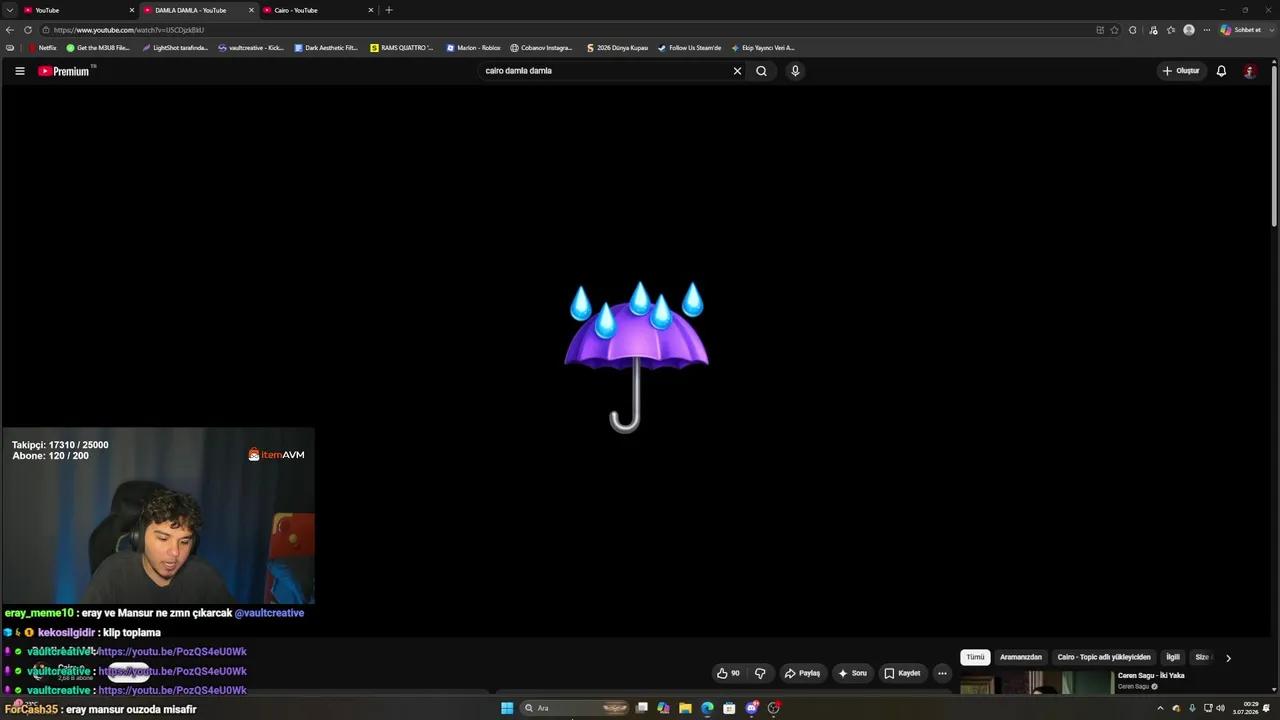Click the magnifier search button

[761, 71]
